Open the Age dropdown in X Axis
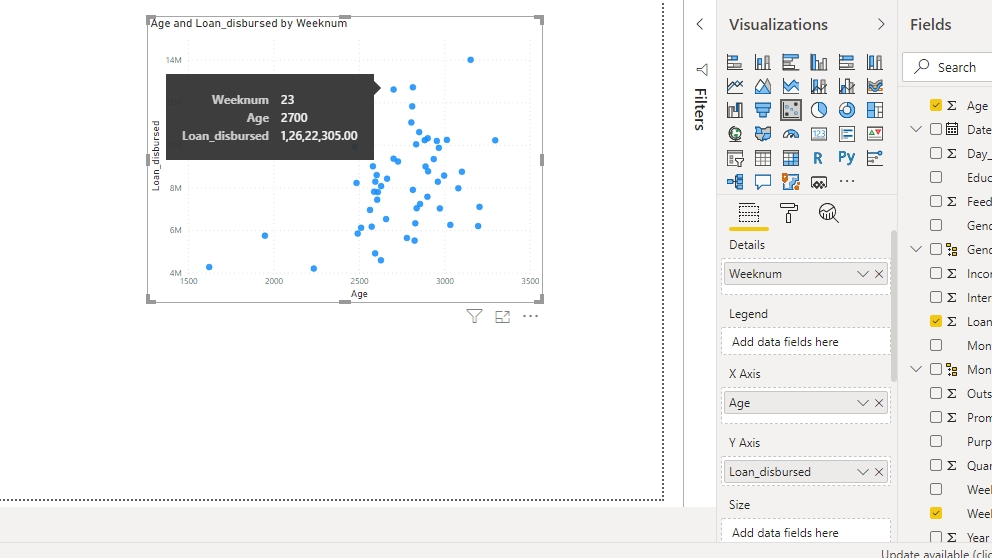 tap(862, 403)
